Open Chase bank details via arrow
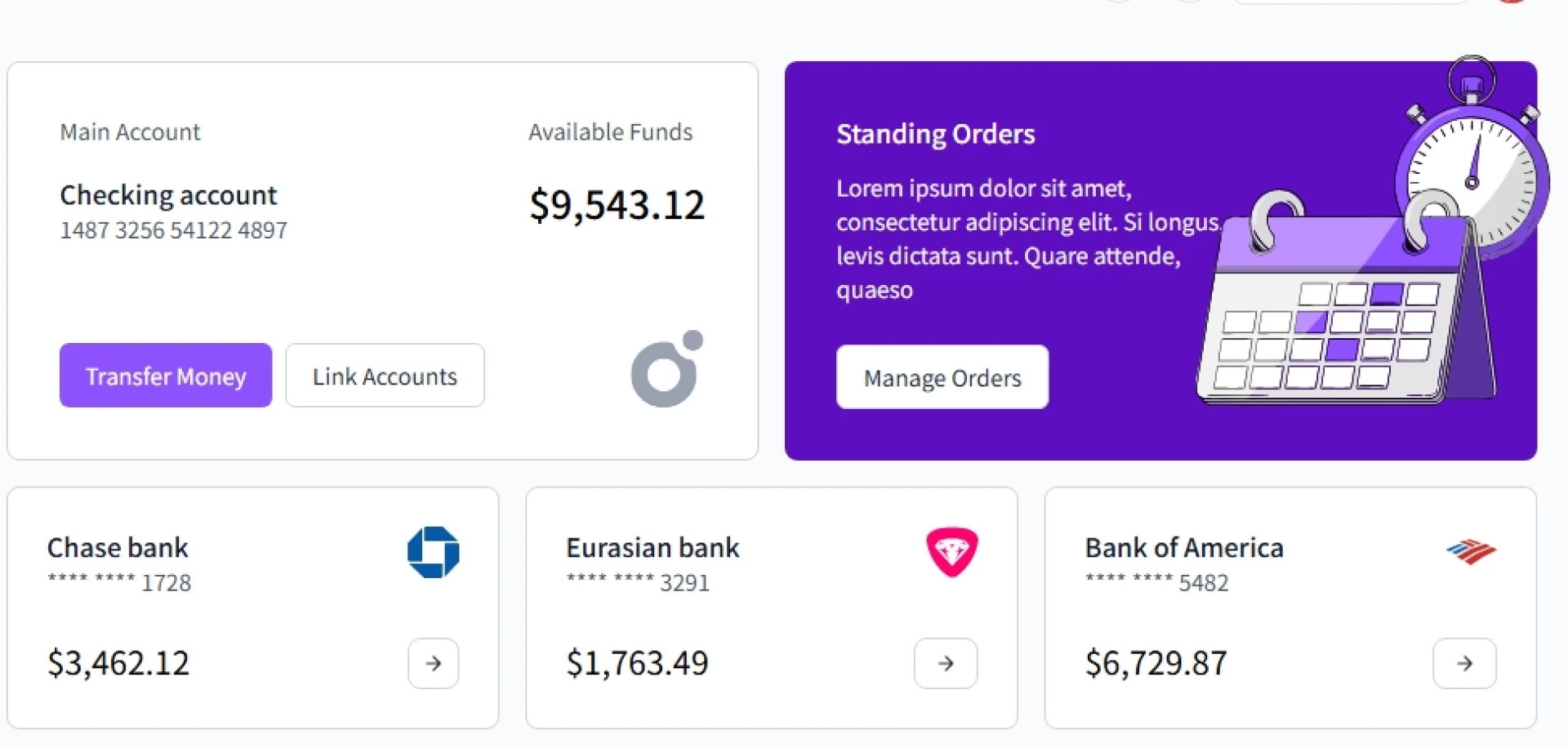This screenshot has width=1568, height=748. pyautogui.click(x=434, y=663)
